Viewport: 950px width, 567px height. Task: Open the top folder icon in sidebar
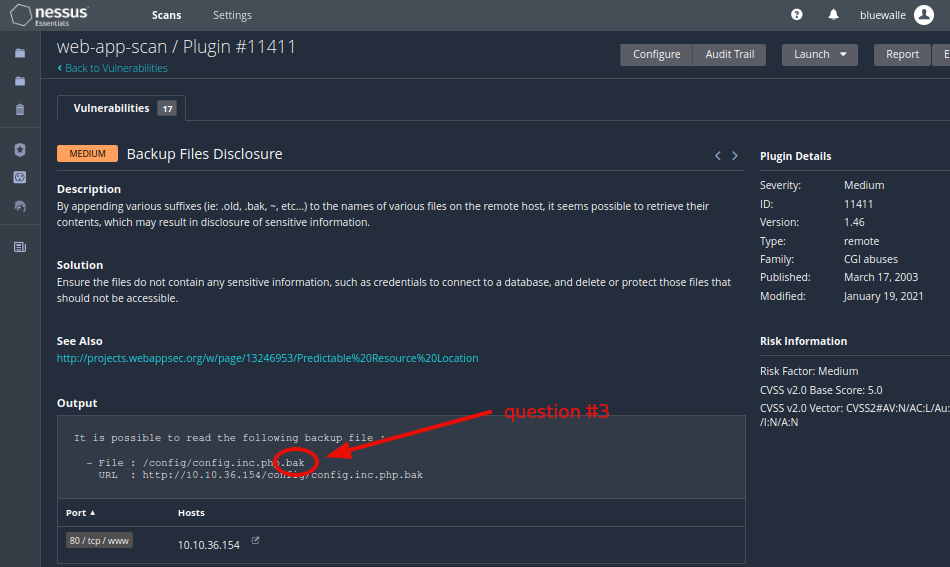[20, 53]
